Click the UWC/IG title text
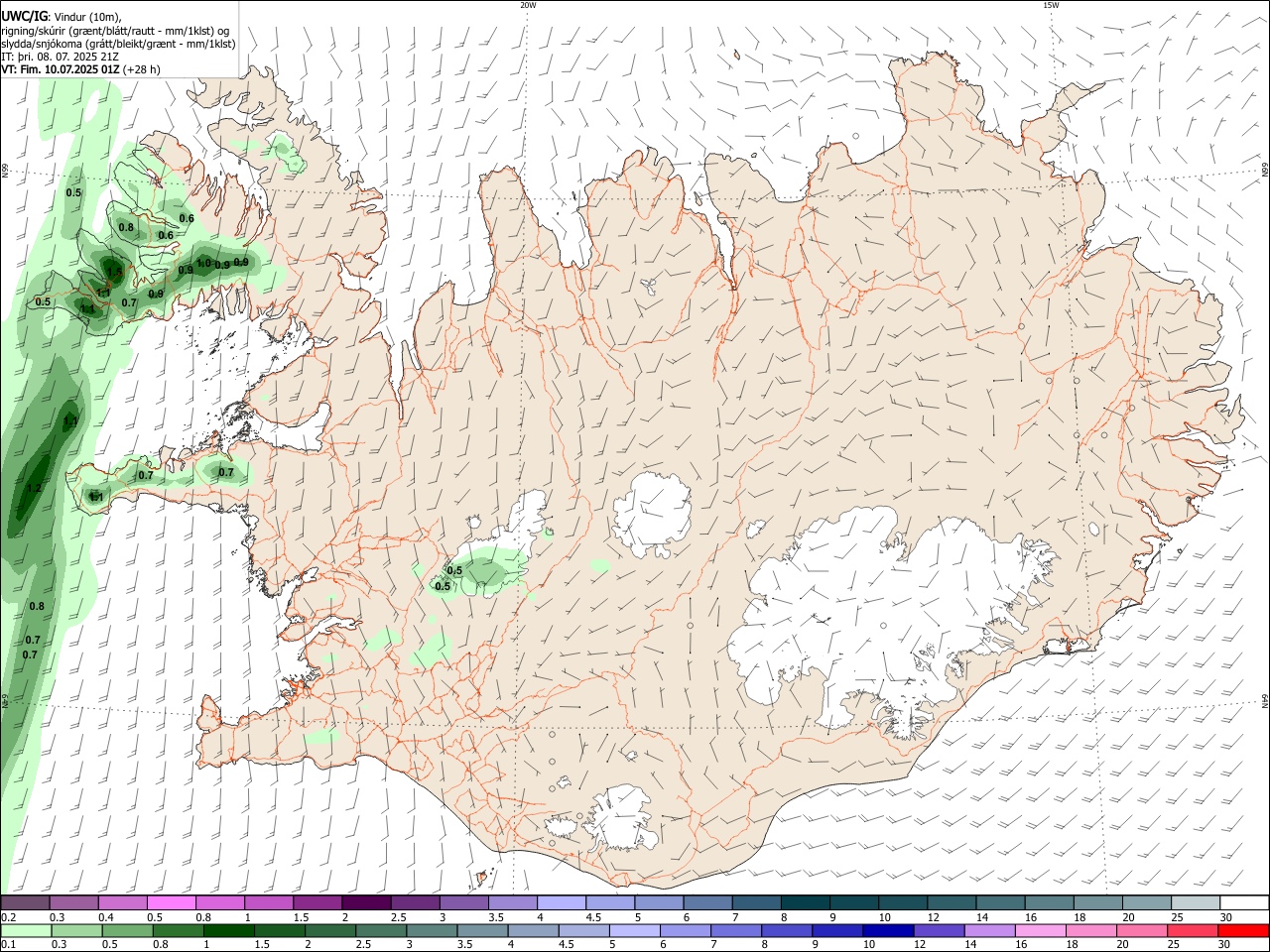Image resolution: width=1270 pixels, height=952 pixels. 24,16
